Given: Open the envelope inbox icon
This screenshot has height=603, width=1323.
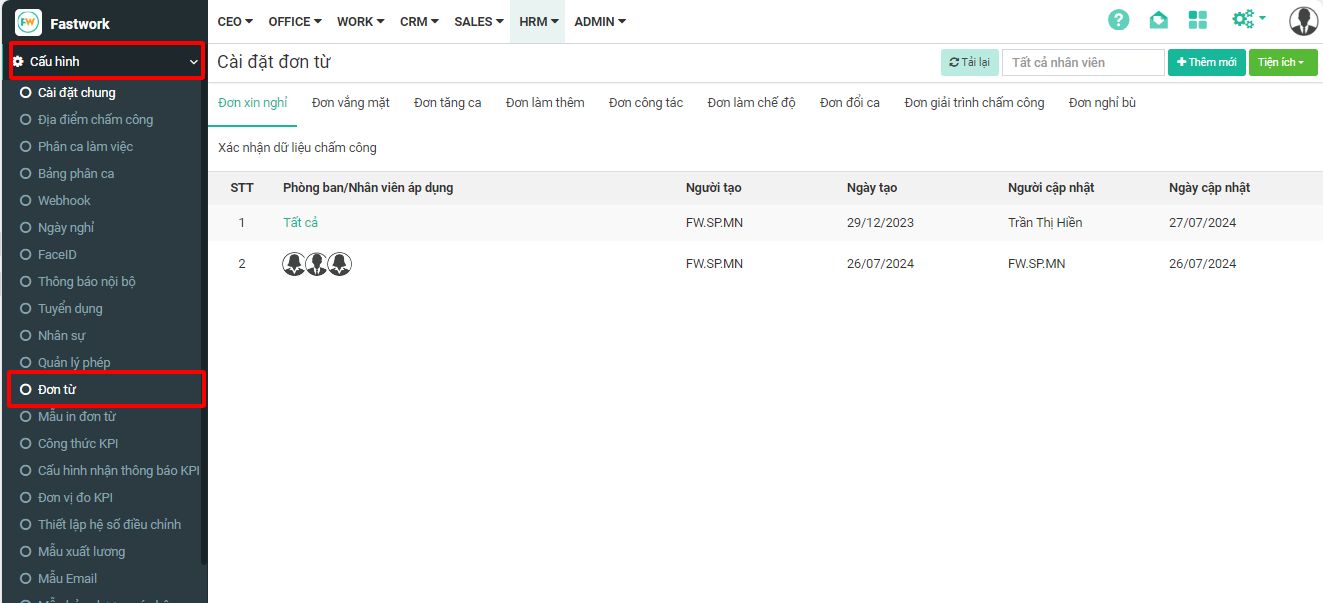Looking at the screenshot, I should pos(1158,20).
